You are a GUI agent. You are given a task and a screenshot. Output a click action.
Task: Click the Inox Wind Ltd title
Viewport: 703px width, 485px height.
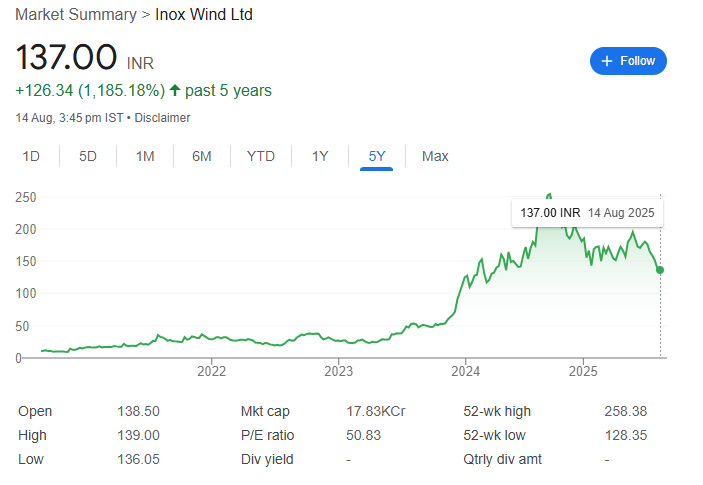[204, 14]
